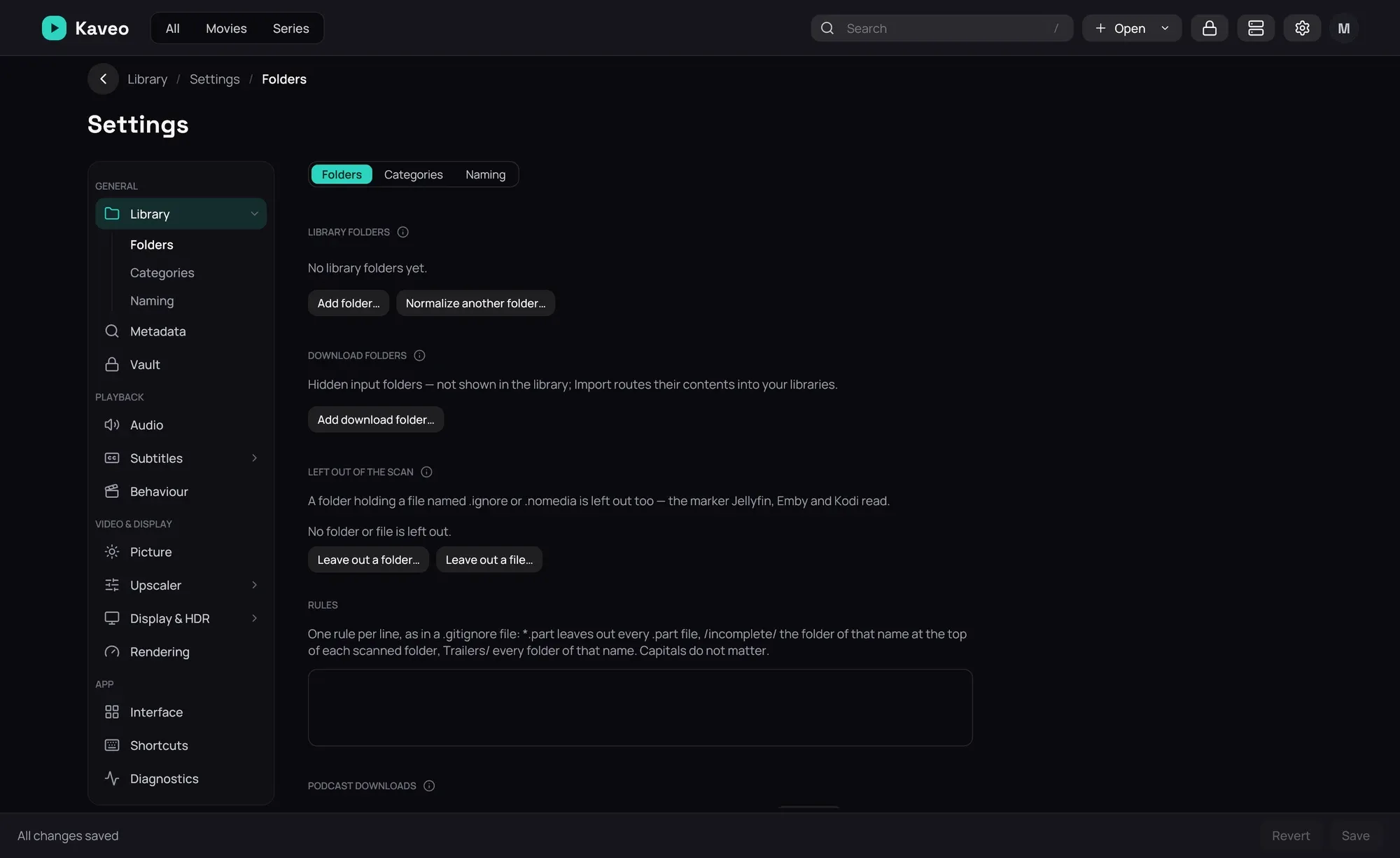The image size is (1400, 858).
Task: Open Rendering settings in sidebar
Action: point(181,651)
